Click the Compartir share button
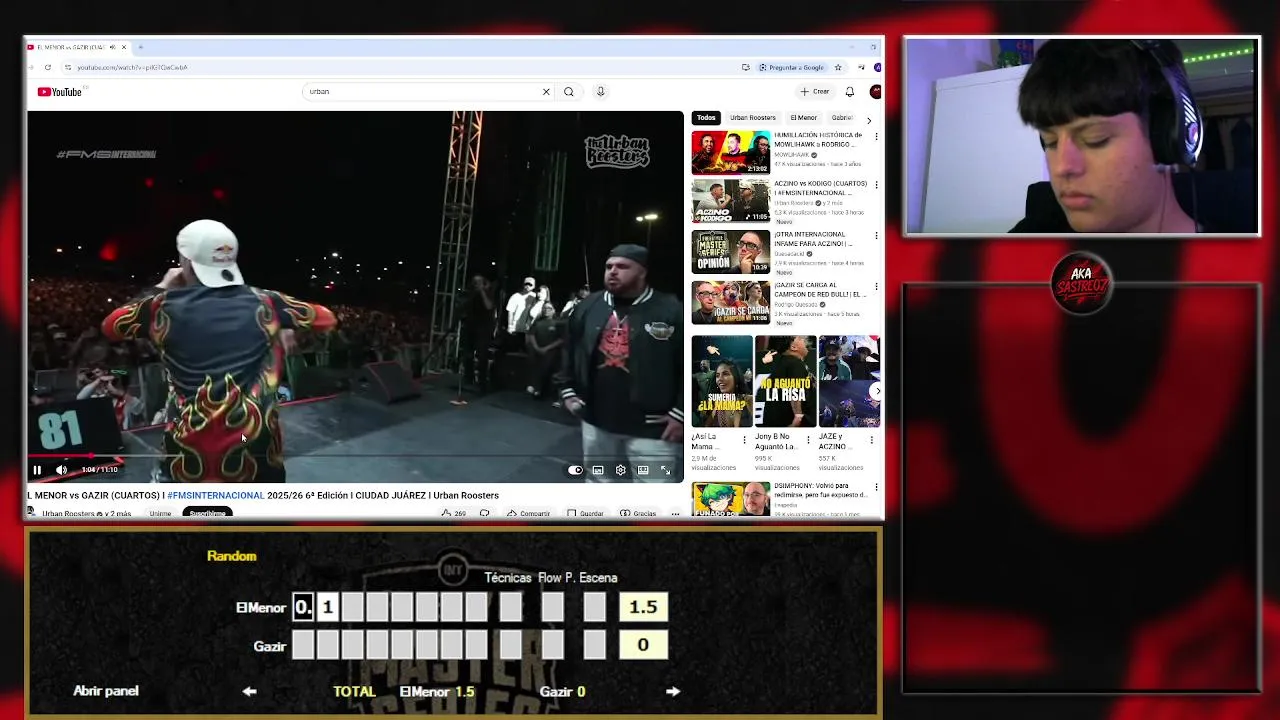Screen dimensions: 1280x720 click(x=528, y=513)
